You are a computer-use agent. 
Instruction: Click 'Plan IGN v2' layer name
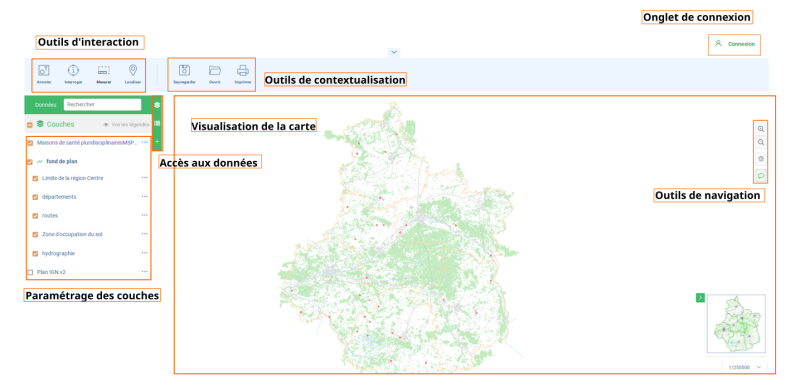[51, 272]
